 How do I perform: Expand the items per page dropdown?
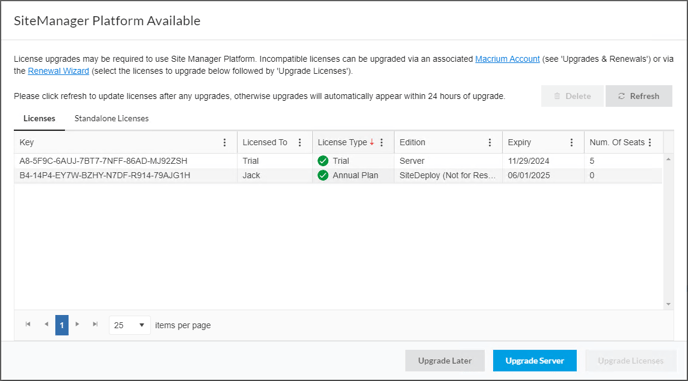pyautogui.click(x=129, y=325)
